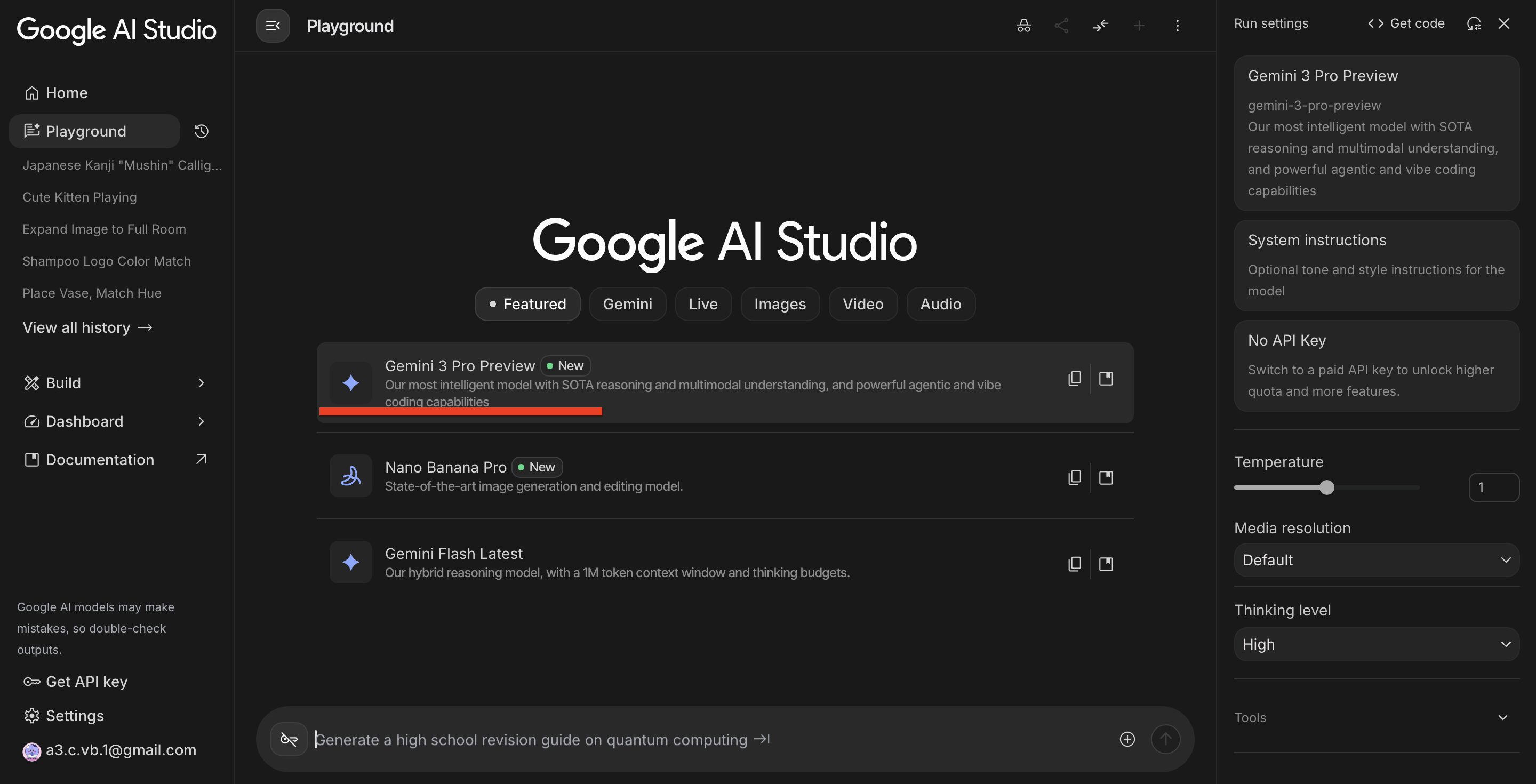Open the Thinking level High dropdown
The width and height of the screenshot is (1536, 784).
pyautogui.click(x=1376, y=644)
